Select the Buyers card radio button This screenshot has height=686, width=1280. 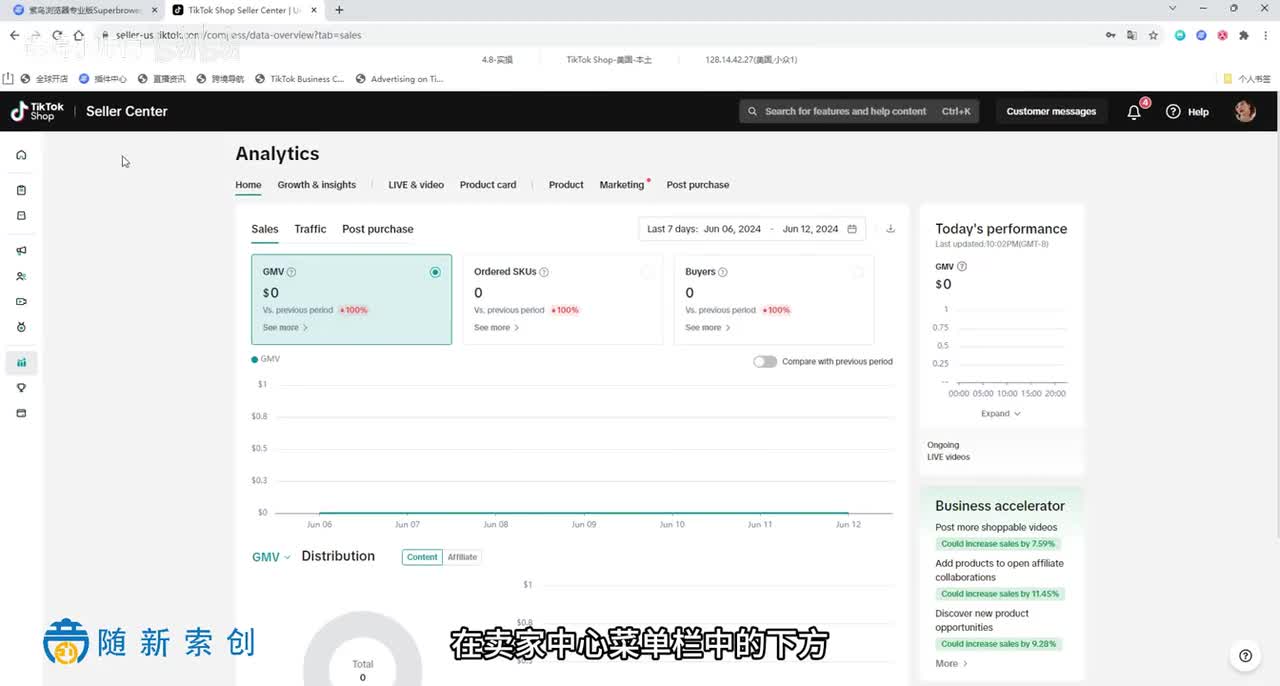pyautogui.click(x=858, y=272)
